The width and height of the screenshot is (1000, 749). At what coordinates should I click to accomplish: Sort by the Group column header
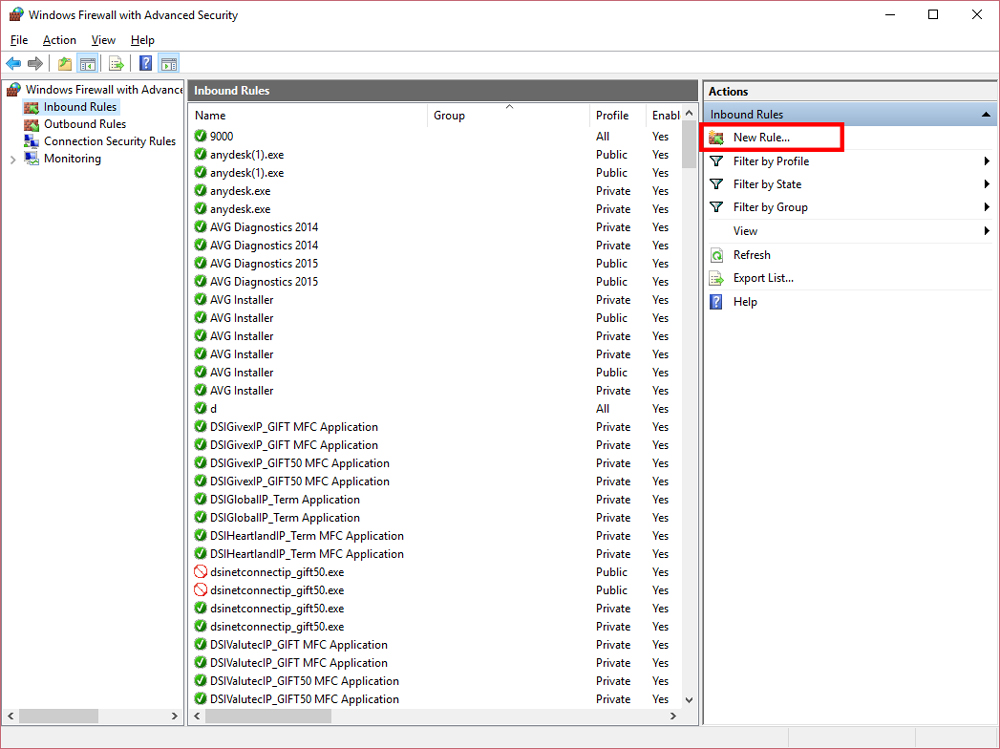tap(508, 115)
